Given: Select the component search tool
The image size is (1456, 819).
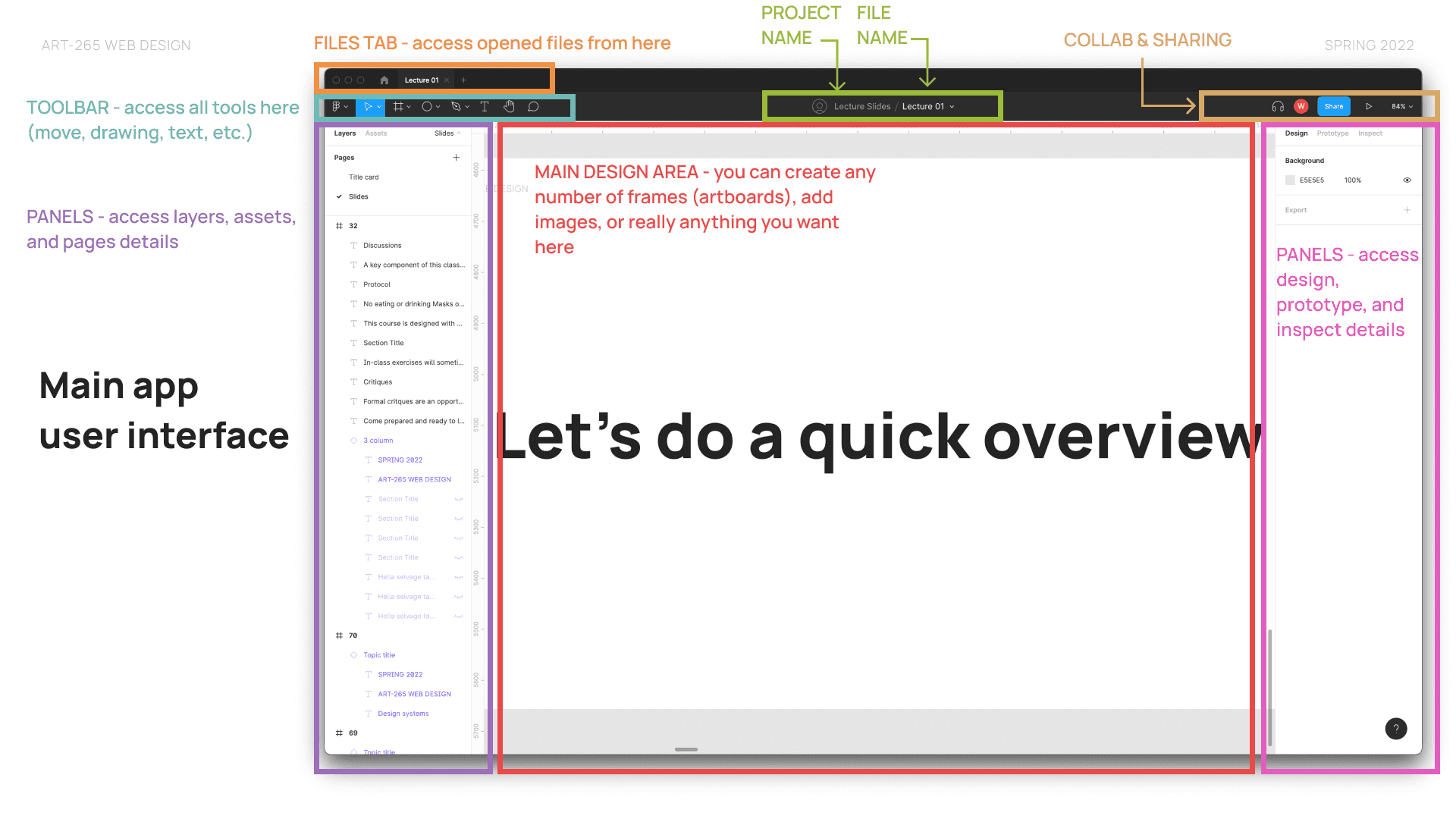Looking at the screenshot, I should pos(377,133).
